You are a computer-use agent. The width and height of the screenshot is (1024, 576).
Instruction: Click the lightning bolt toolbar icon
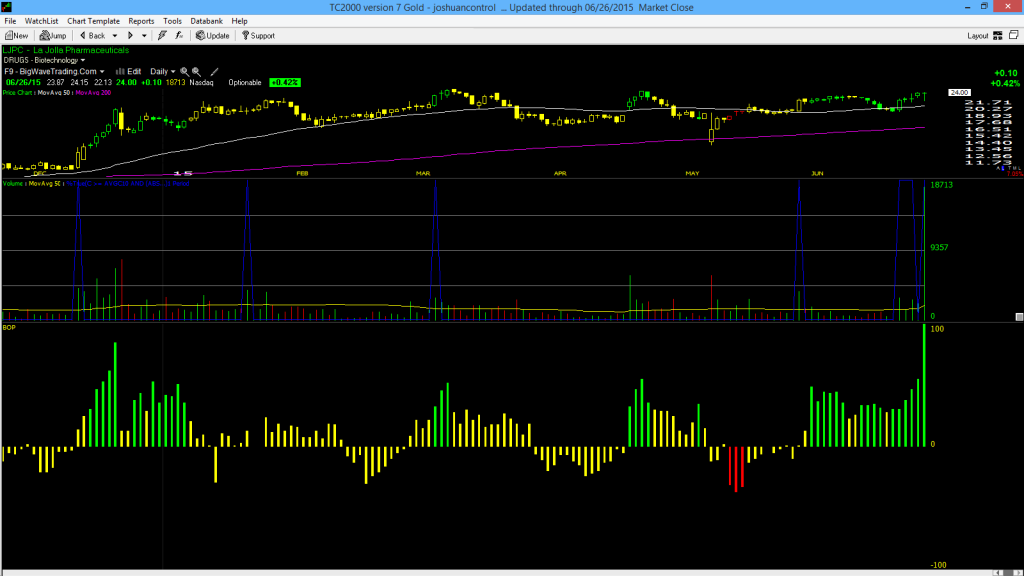pos(162,36)
